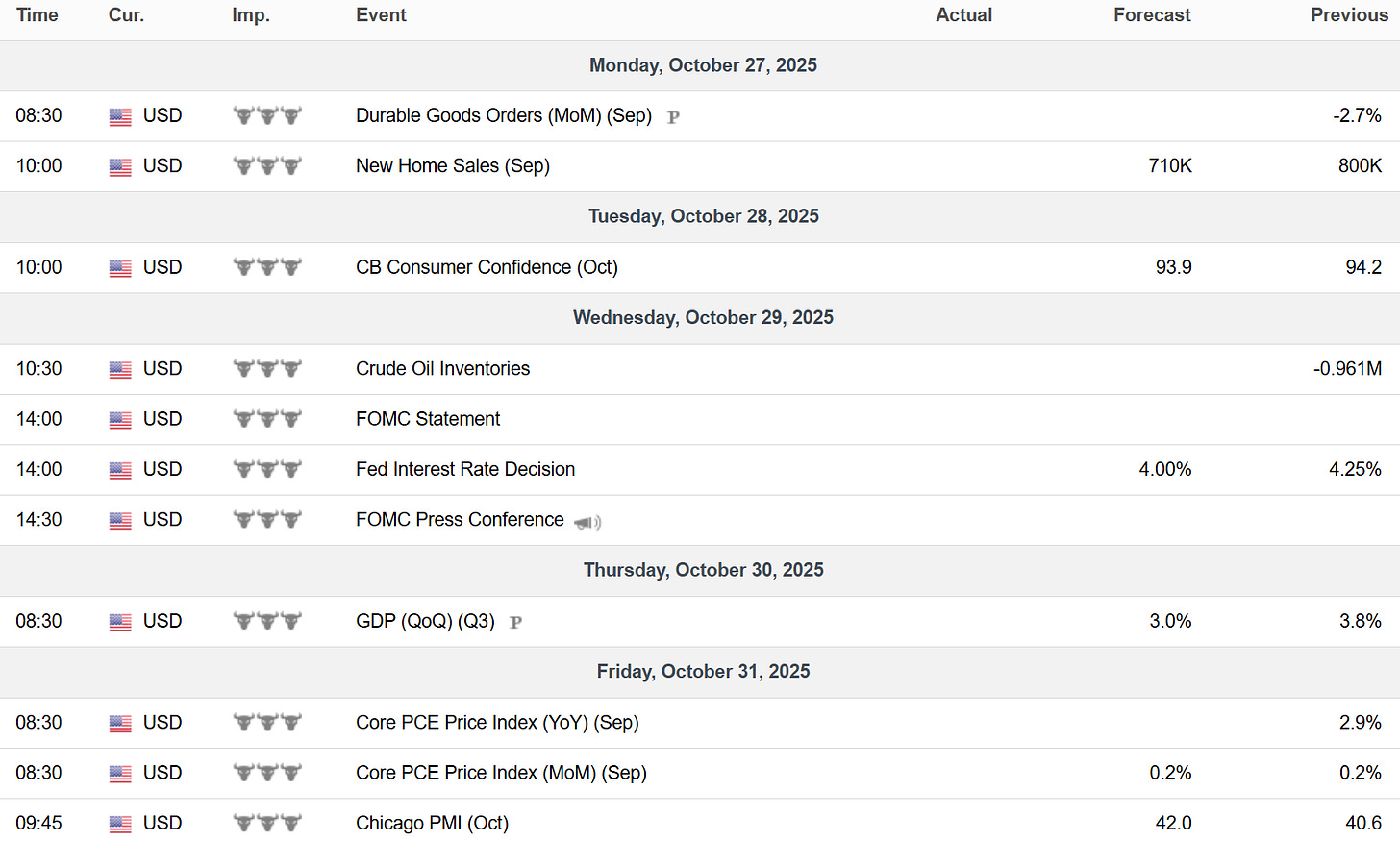Screen dimensions: 1400x841
Task: Open the Core PCE Price Index (MoM) event
Action: 501,773
